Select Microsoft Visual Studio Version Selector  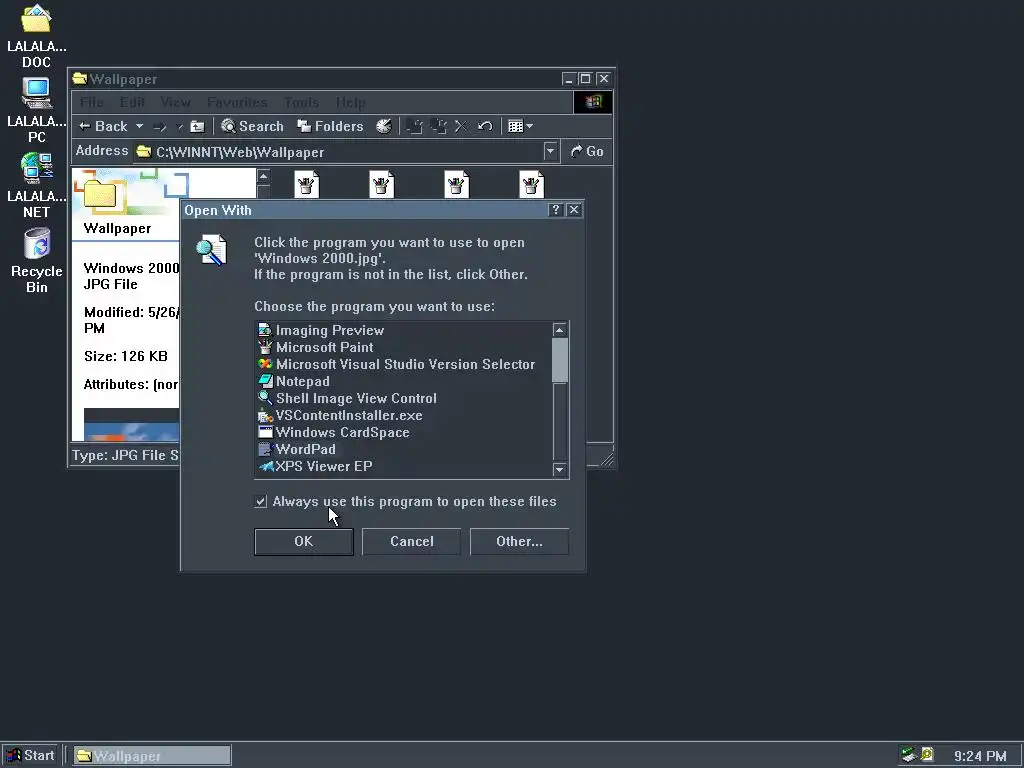[x=396, y=364]
